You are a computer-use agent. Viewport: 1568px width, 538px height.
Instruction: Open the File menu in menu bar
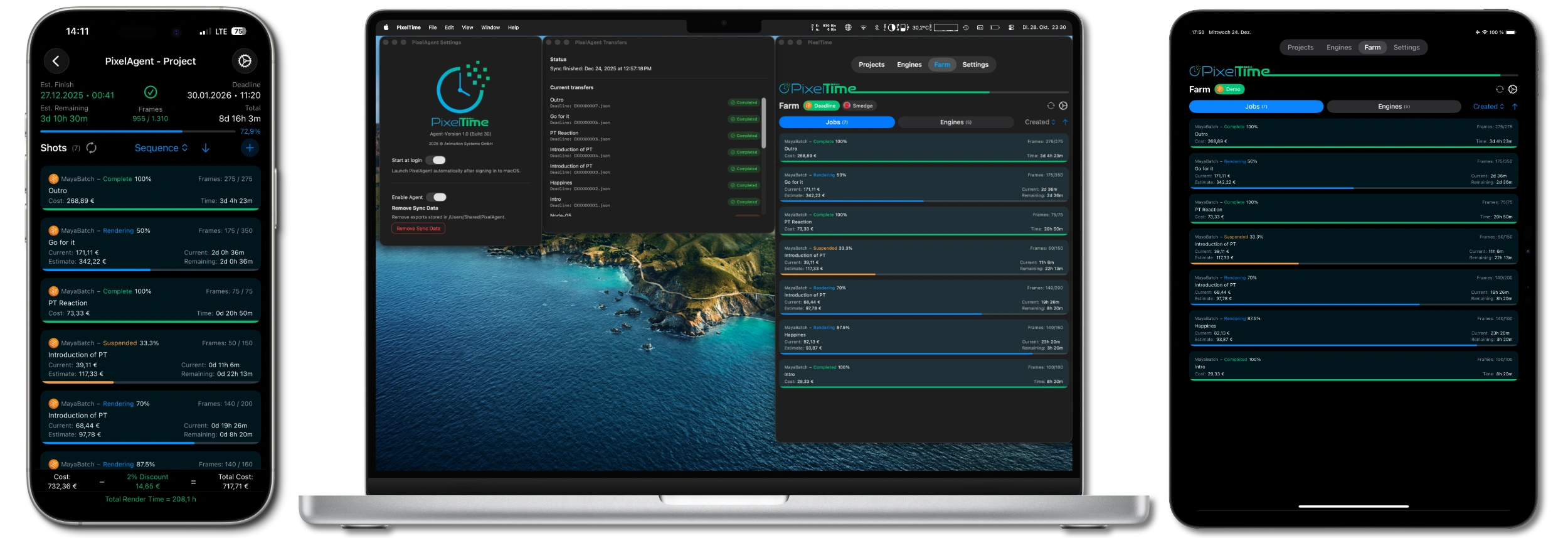coord(432,28)
